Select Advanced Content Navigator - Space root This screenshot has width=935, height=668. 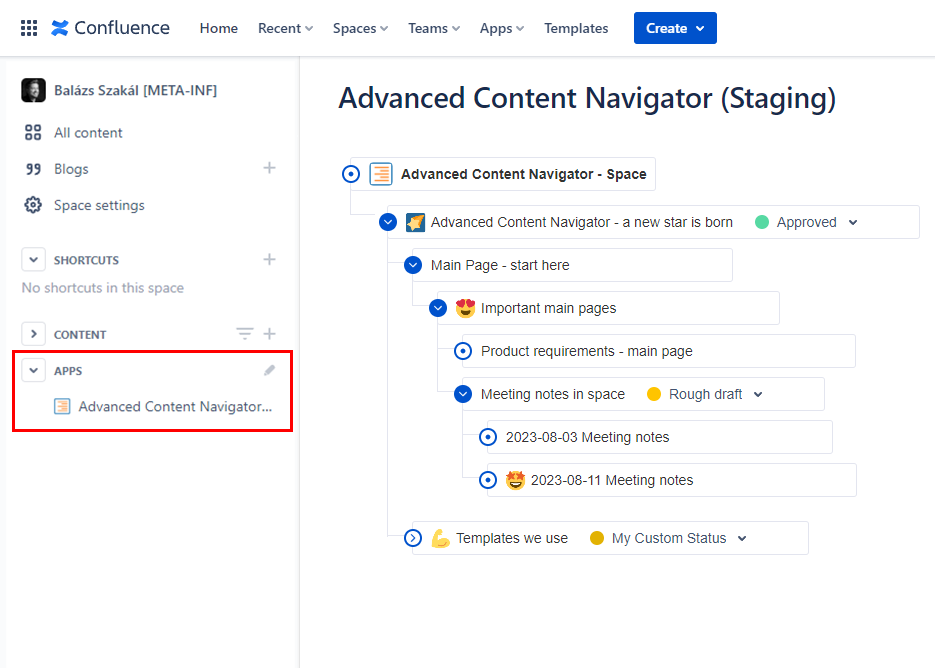tap(524, 174)
